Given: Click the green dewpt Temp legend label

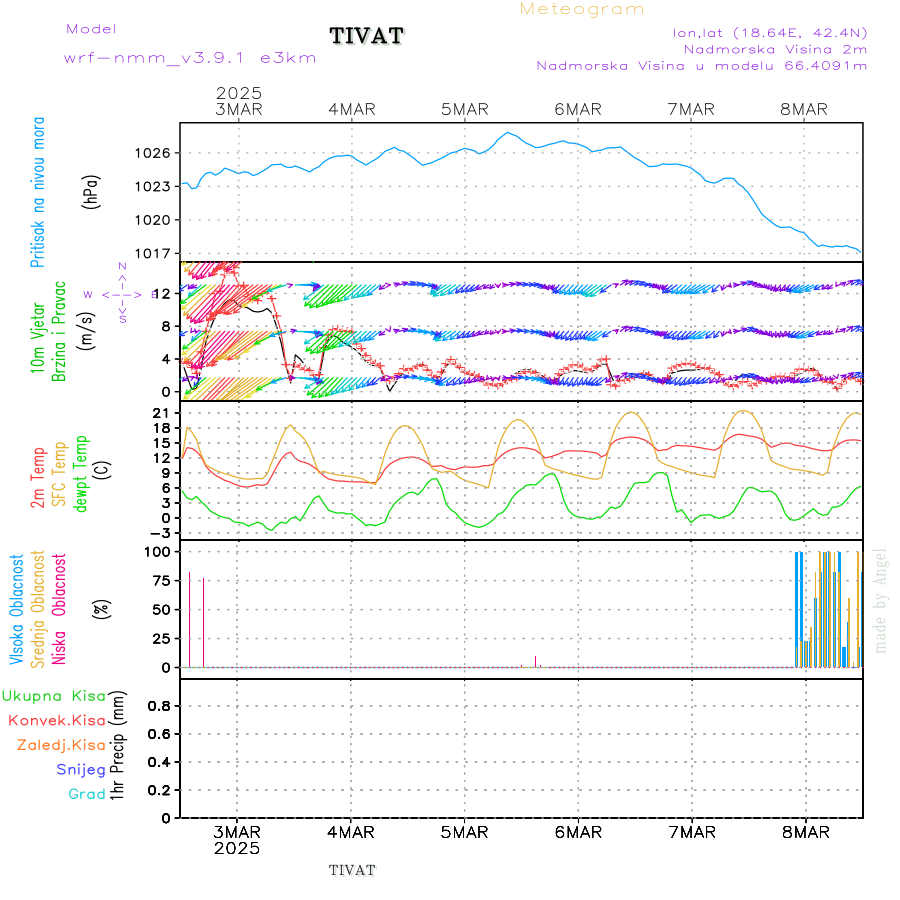Looking at the screenshot, I should click(81, 474).
